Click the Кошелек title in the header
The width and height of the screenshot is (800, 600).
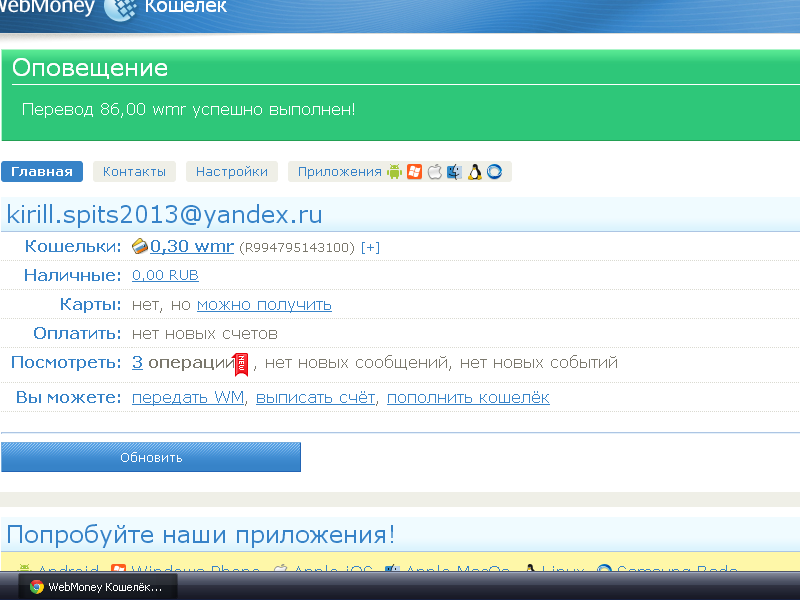[x=186, y=7]
